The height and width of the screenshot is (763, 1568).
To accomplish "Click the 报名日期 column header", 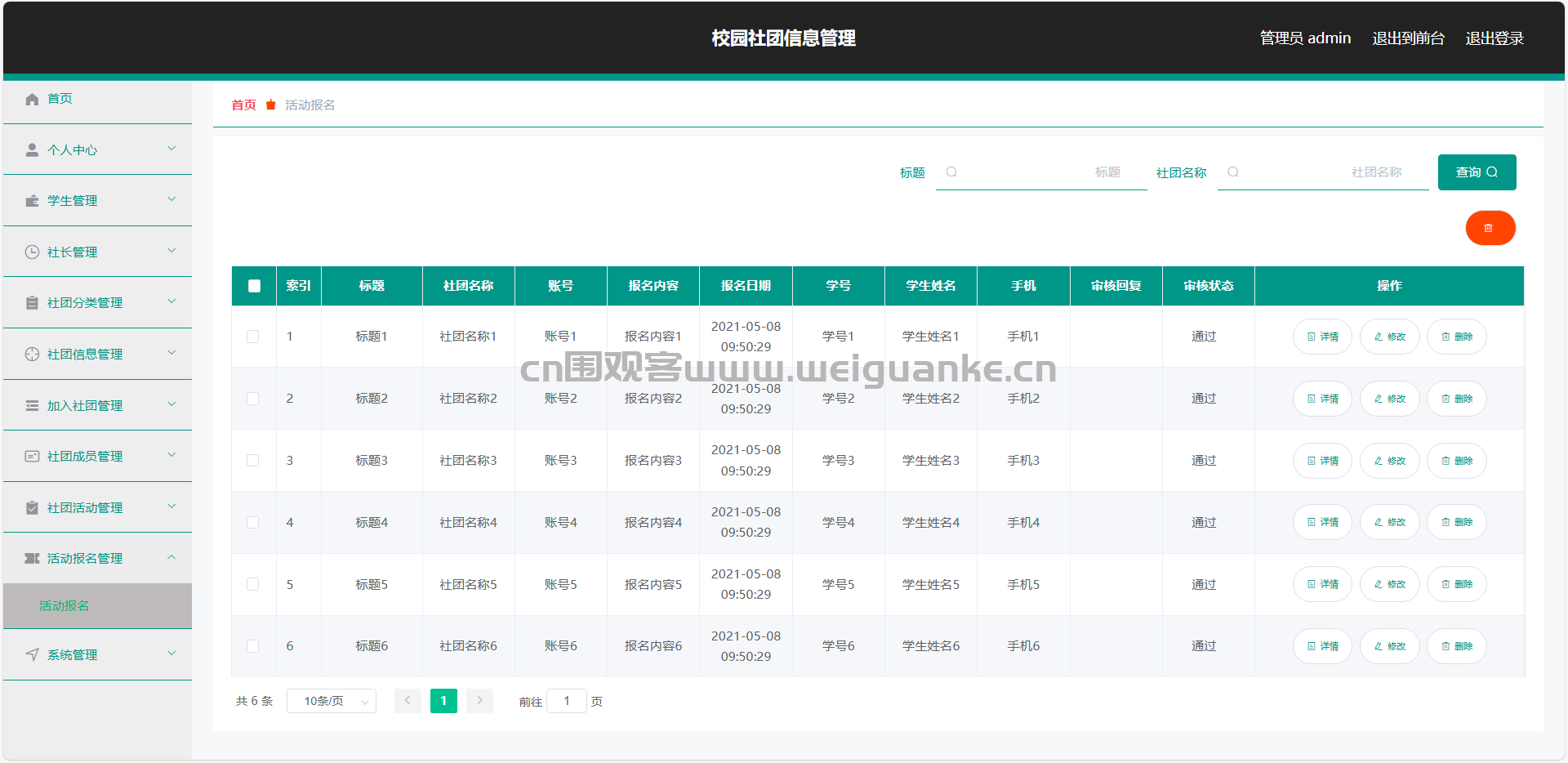I will (746, 286).
